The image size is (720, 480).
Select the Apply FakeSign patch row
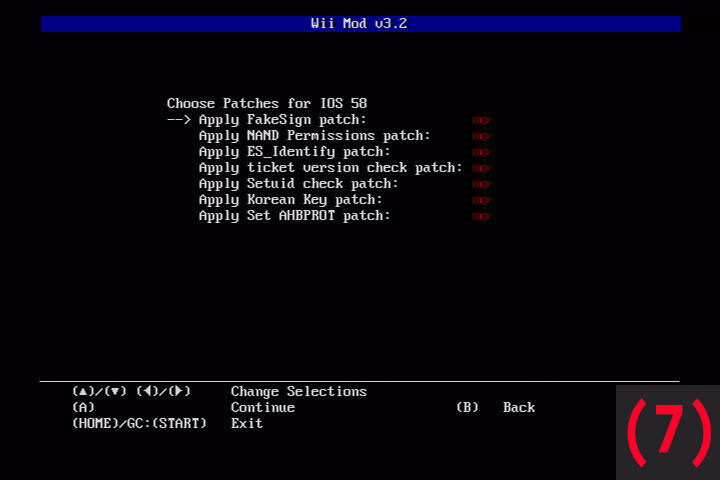tap(282, 120)
